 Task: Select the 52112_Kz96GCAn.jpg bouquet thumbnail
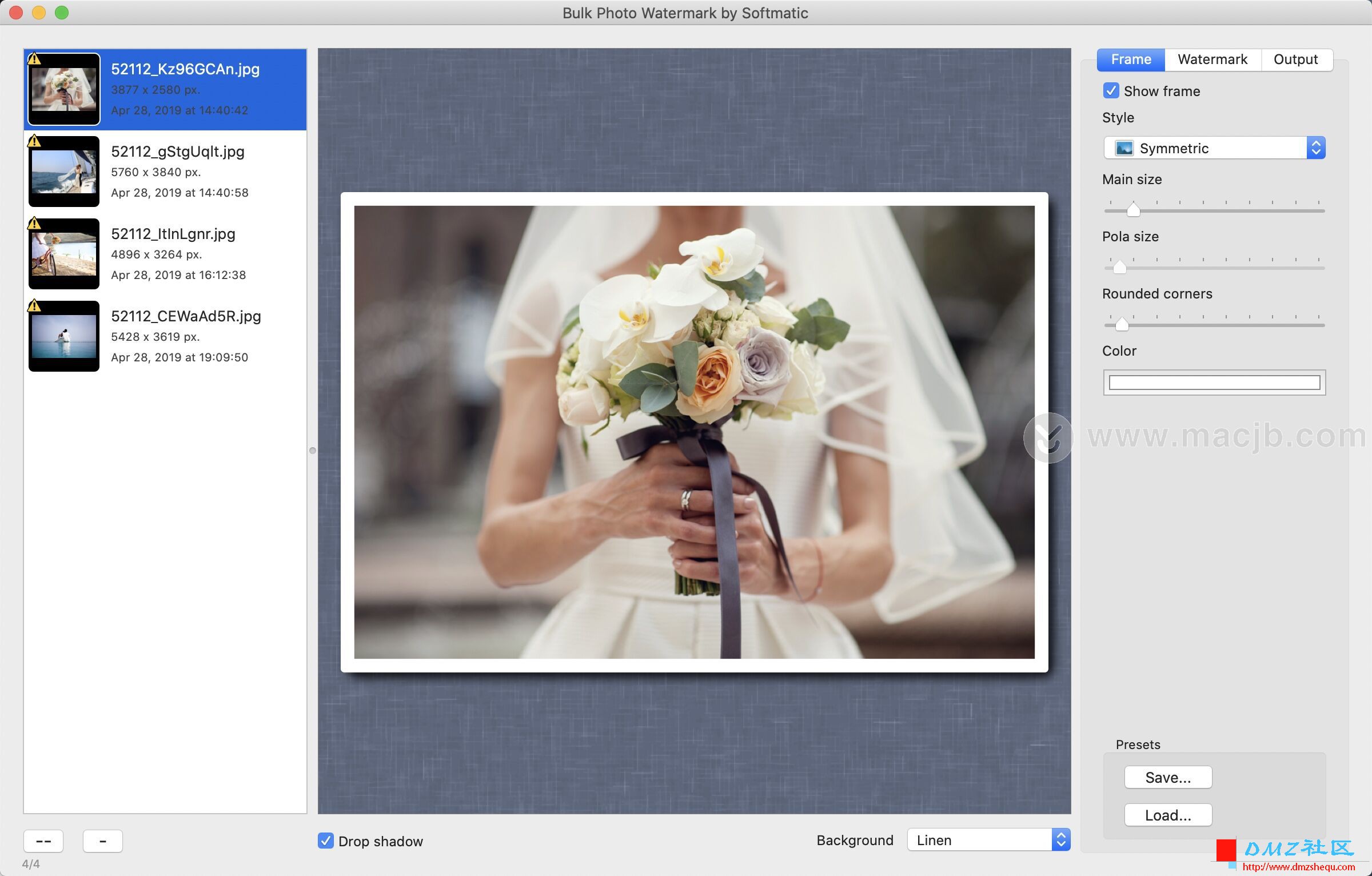64,89
